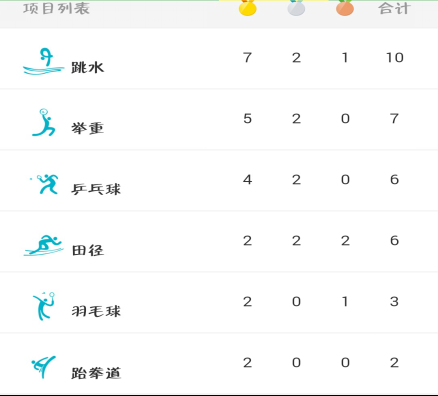
Task: Open the 乒乓球 event row label
Action: 96,189
